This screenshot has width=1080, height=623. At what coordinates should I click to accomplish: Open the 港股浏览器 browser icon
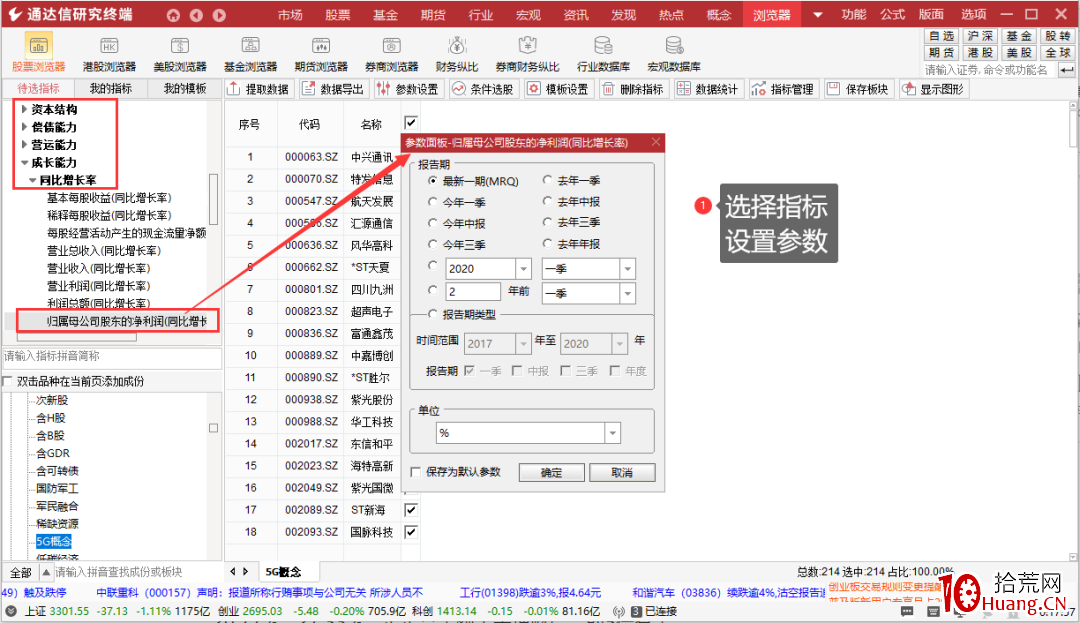(x=109, y=53)
